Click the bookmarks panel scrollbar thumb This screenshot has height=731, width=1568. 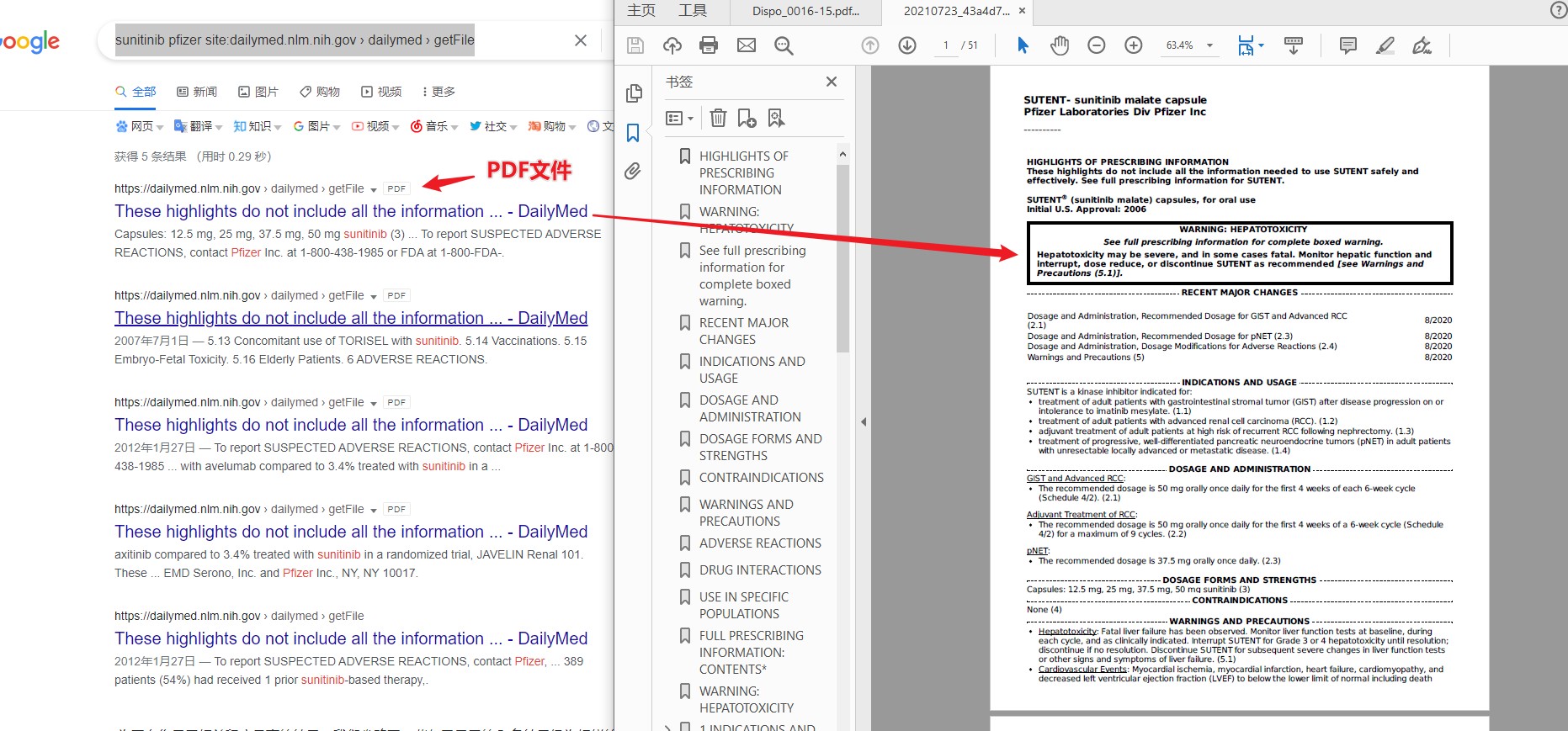(x=842, y=258)
